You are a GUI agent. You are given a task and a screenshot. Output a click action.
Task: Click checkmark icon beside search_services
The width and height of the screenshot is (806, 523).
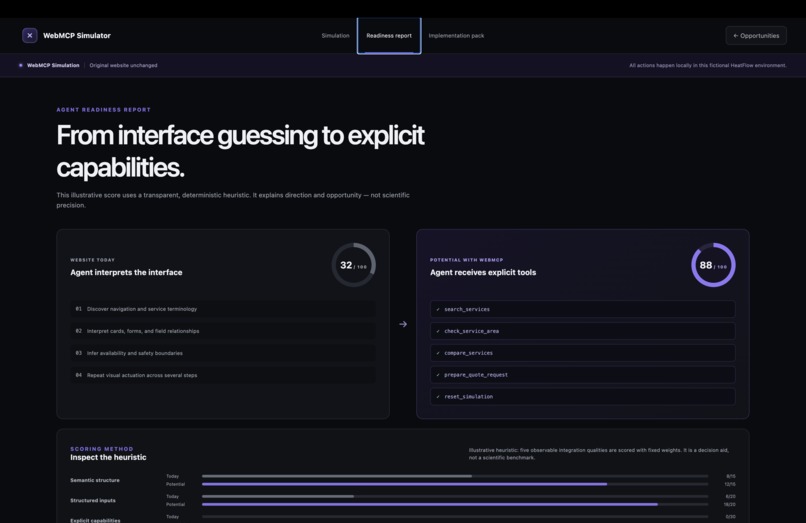pyautogui.click(x=438, y=310)
